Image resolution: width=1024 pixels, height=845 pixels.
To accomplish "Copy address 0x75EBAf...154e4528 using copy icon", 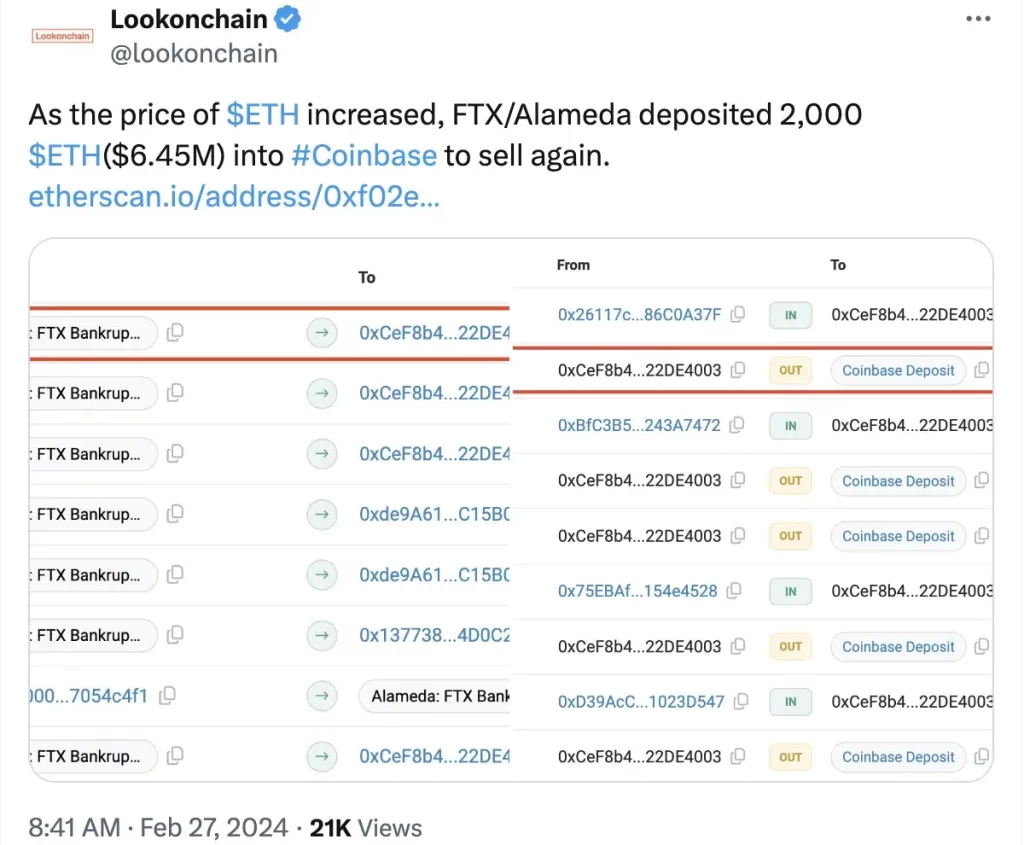I will pos(735,591).
